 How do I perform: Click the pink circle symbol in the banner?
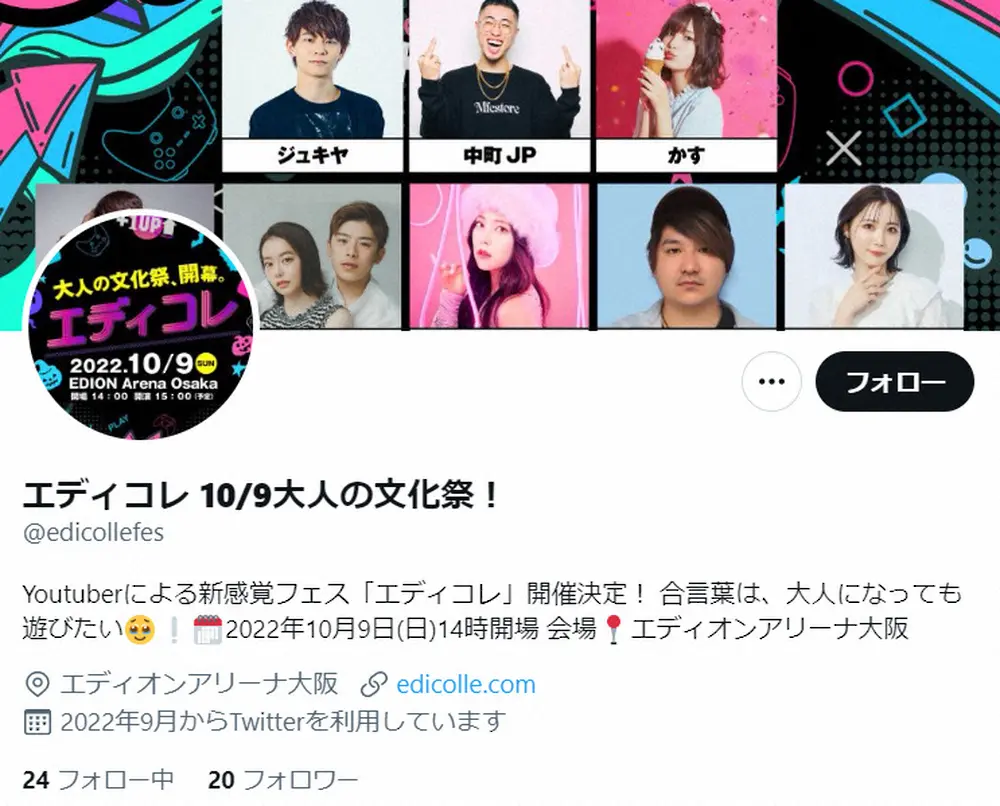point(855,81)
